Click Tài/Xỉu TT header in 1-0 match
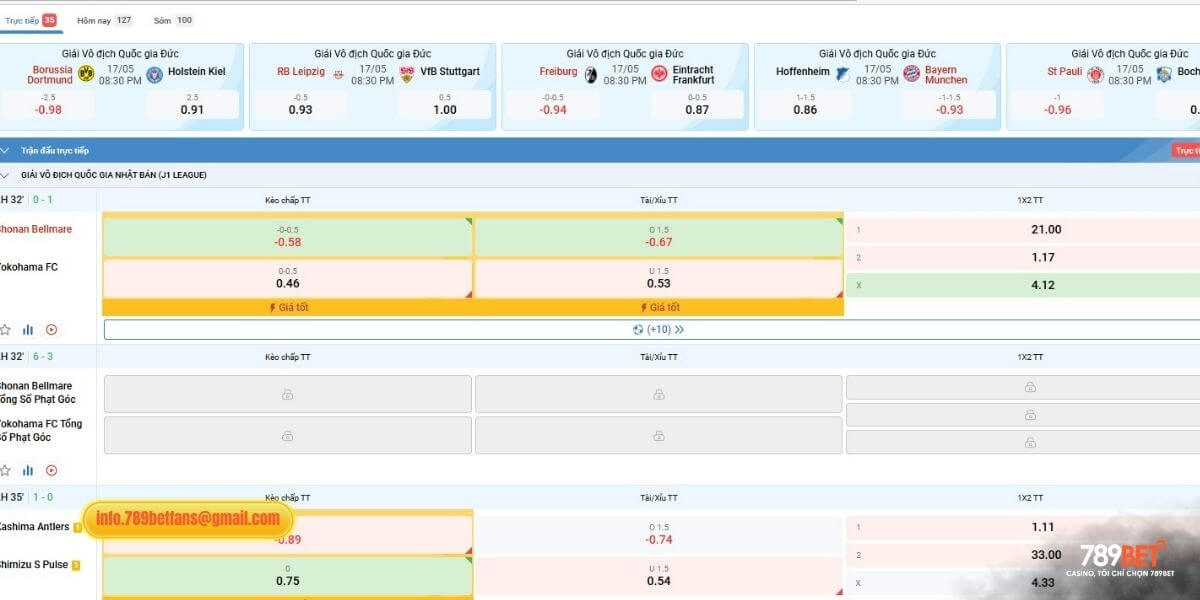 [x=659, y=497]
